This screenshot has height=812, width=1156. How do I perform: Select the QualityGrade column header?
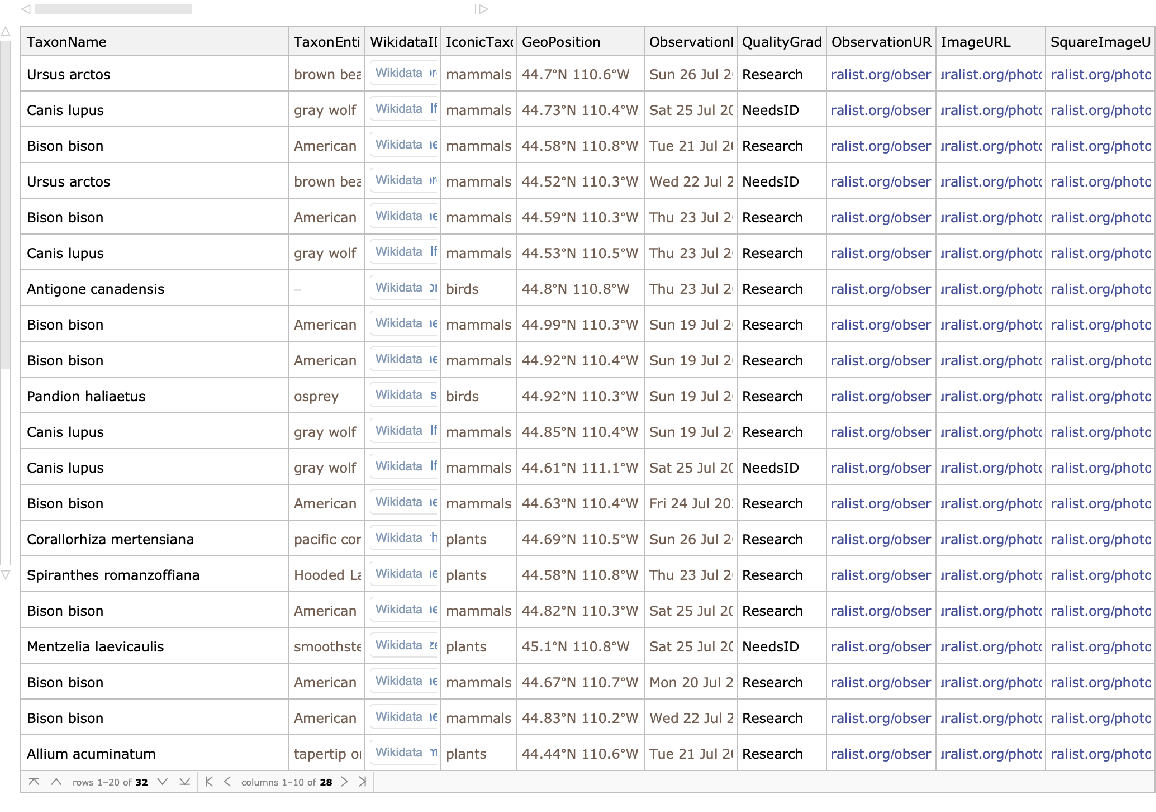point(781,42)
